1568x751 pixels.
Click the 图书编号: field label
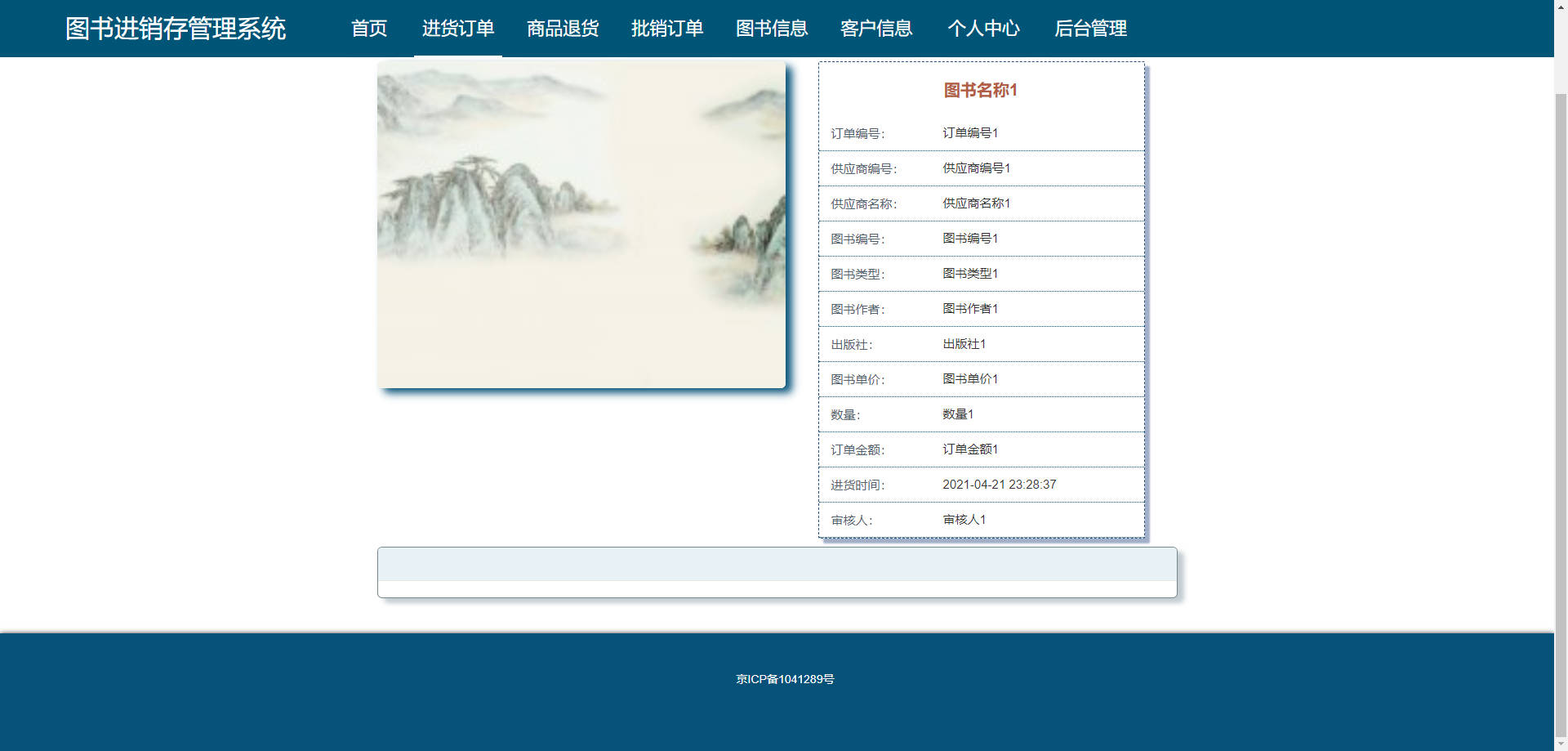[857, 239]
